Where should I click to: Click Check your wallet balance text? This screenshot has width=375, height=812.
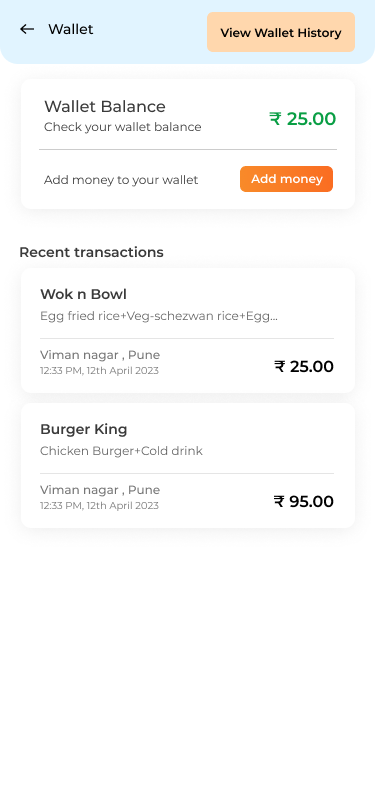pos(123,127)
